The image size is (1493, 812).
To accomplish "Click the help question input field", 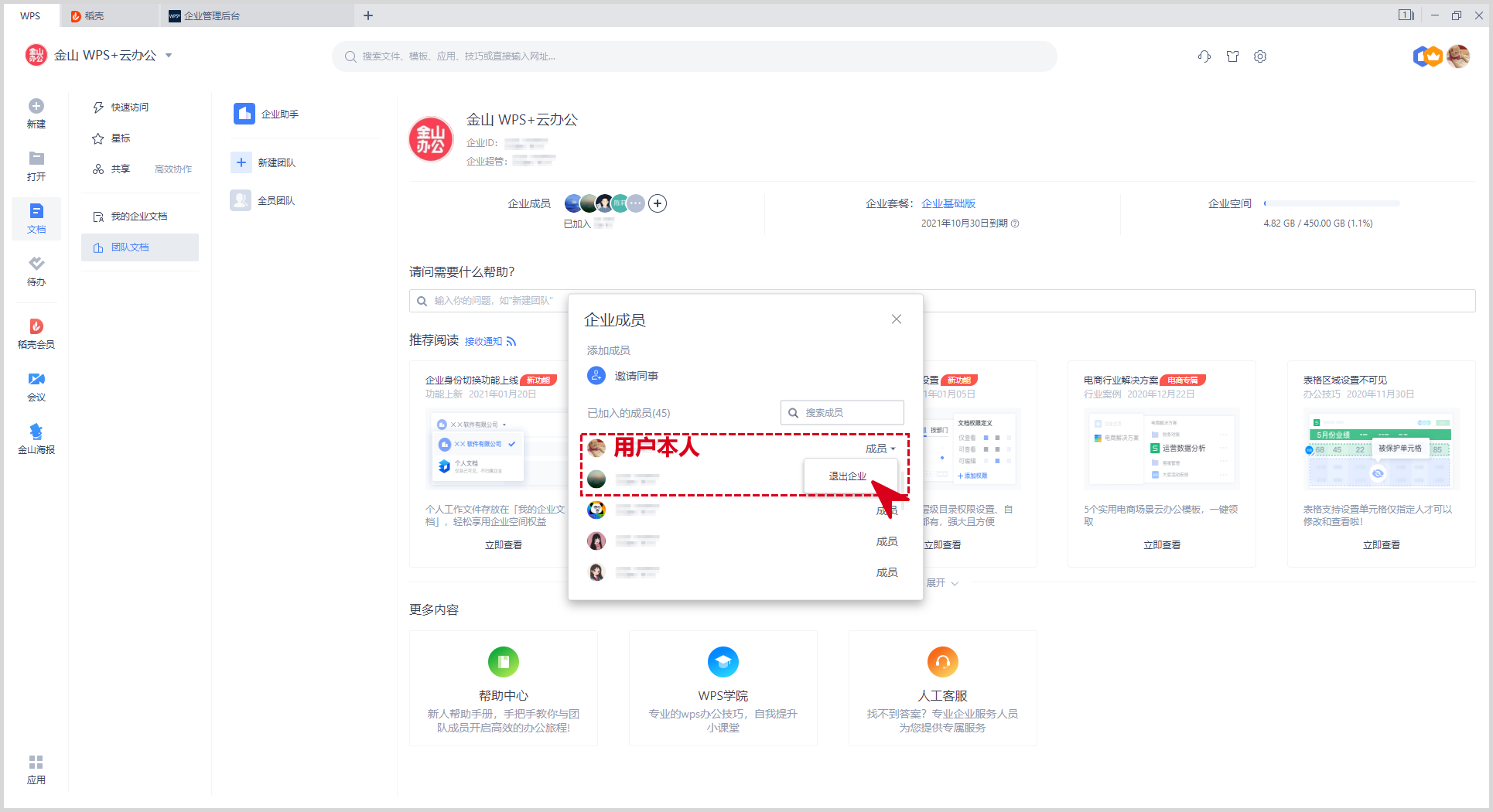I will pos(942,301).
